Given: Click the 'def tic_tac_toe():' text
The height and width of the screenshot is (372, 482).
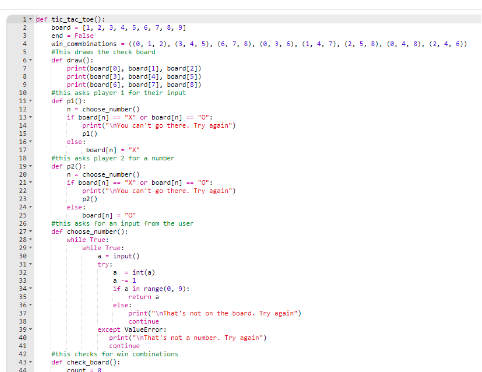Looking at the screenshot, I should pos(70,20).
